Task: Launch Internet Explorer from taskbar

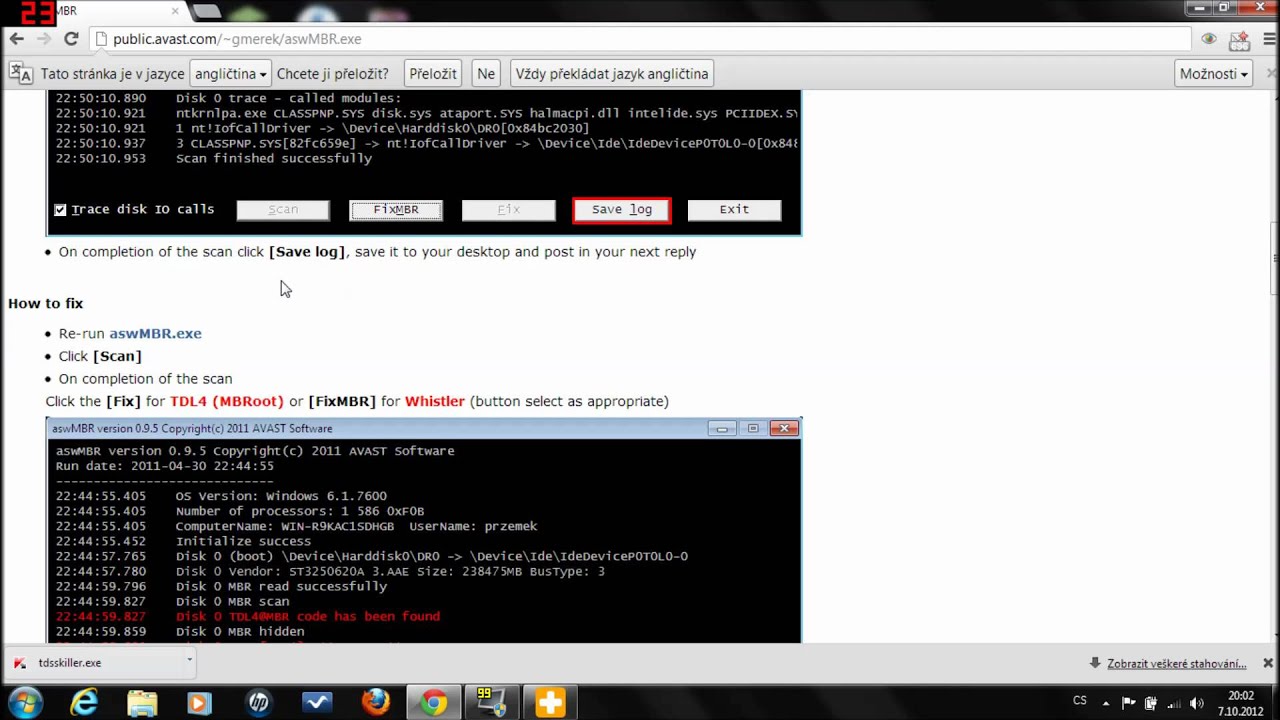Action: point(84,703)
